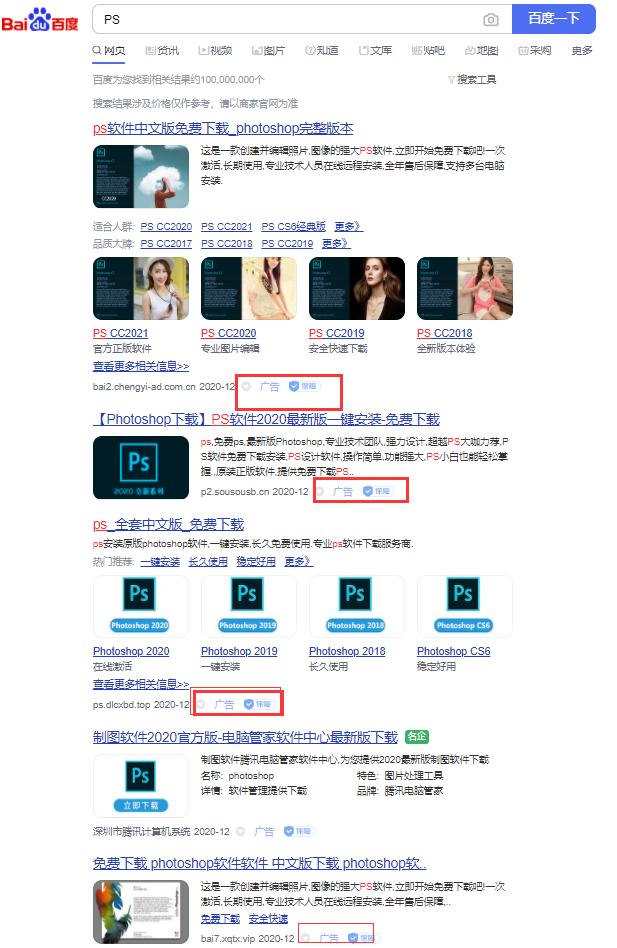Screen dimensions: 617x948
Task: Expand 更多 in the 品质大牌 row
Action: point(336,243)
